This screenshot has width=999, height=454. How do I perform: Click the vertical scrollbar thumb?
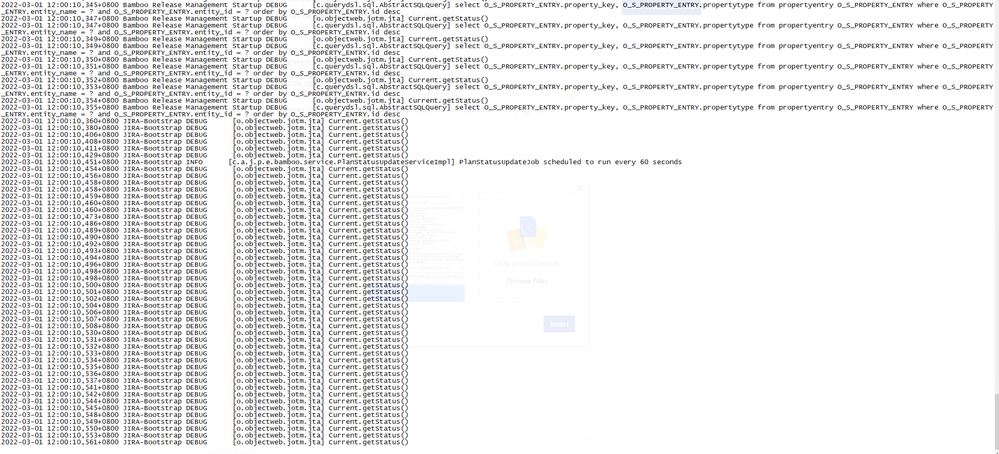(x=995, y=420)
